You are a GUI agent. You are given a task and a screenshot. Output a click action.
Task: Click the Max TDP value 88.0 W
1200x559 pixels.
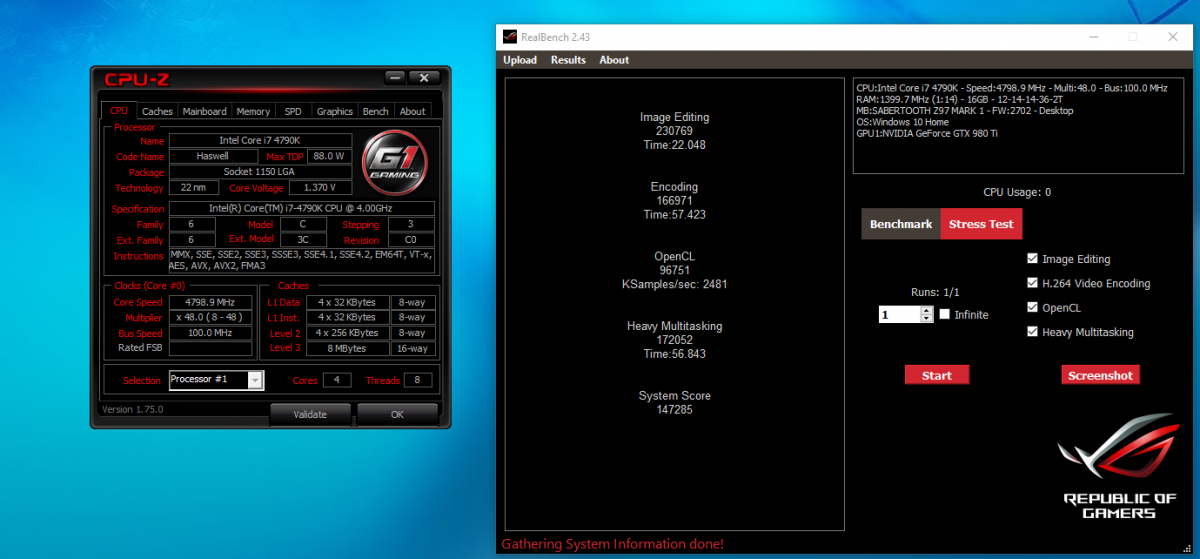[x=328, y=156]
